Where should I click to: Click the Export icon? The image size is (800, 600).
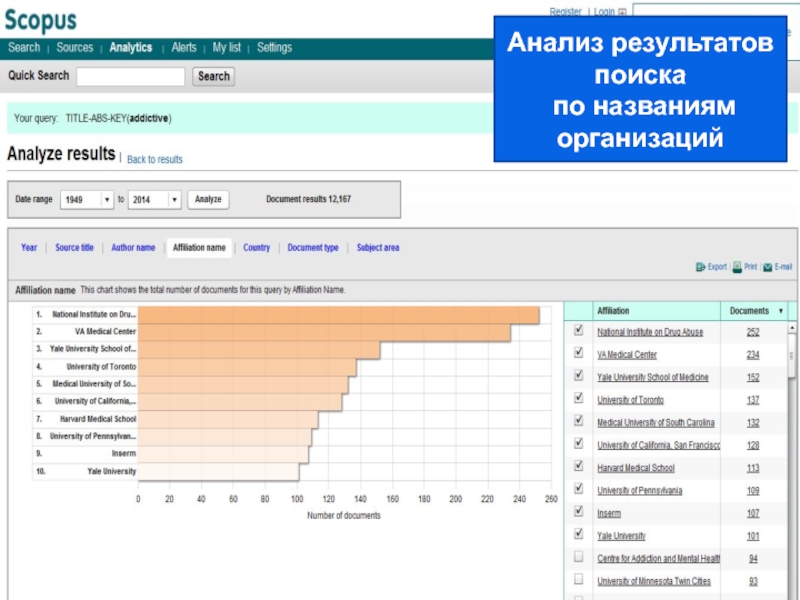pyautogui.click(x=701, y=268)
